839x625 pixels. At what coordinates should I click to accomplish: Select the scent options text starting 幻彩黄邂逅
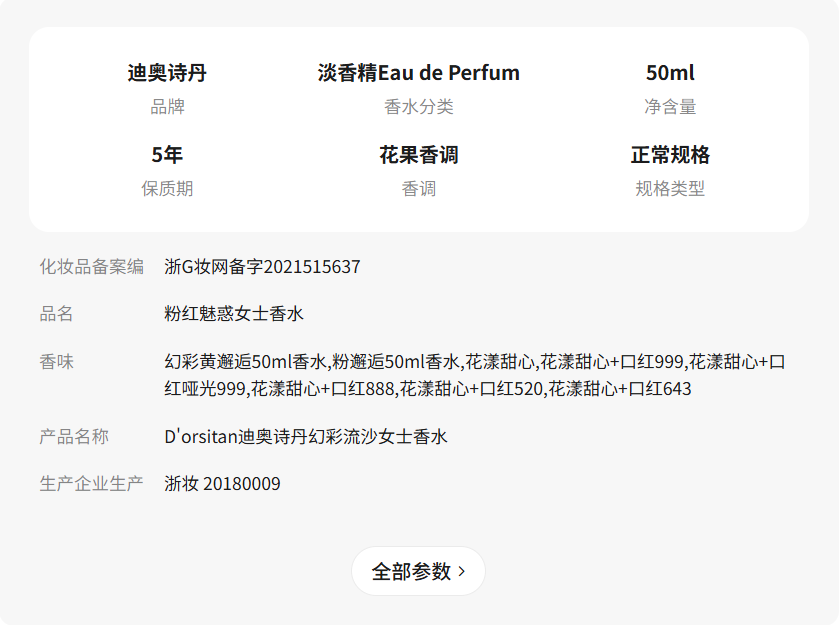pos(475,375)
